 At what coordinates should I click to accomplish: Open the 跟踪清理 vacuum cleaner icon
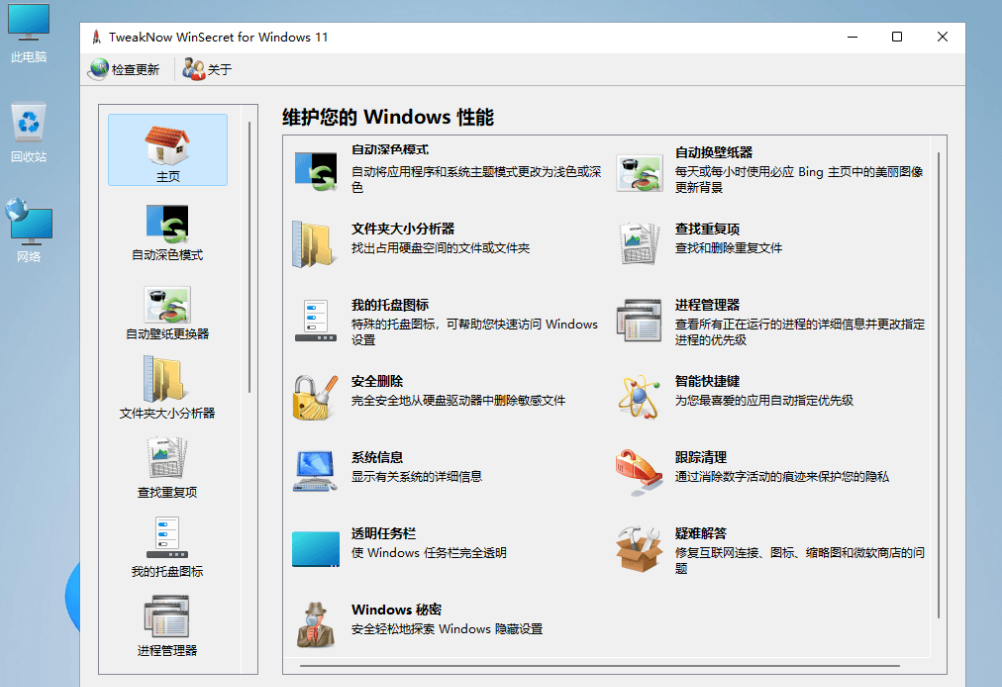click(640, 472)
